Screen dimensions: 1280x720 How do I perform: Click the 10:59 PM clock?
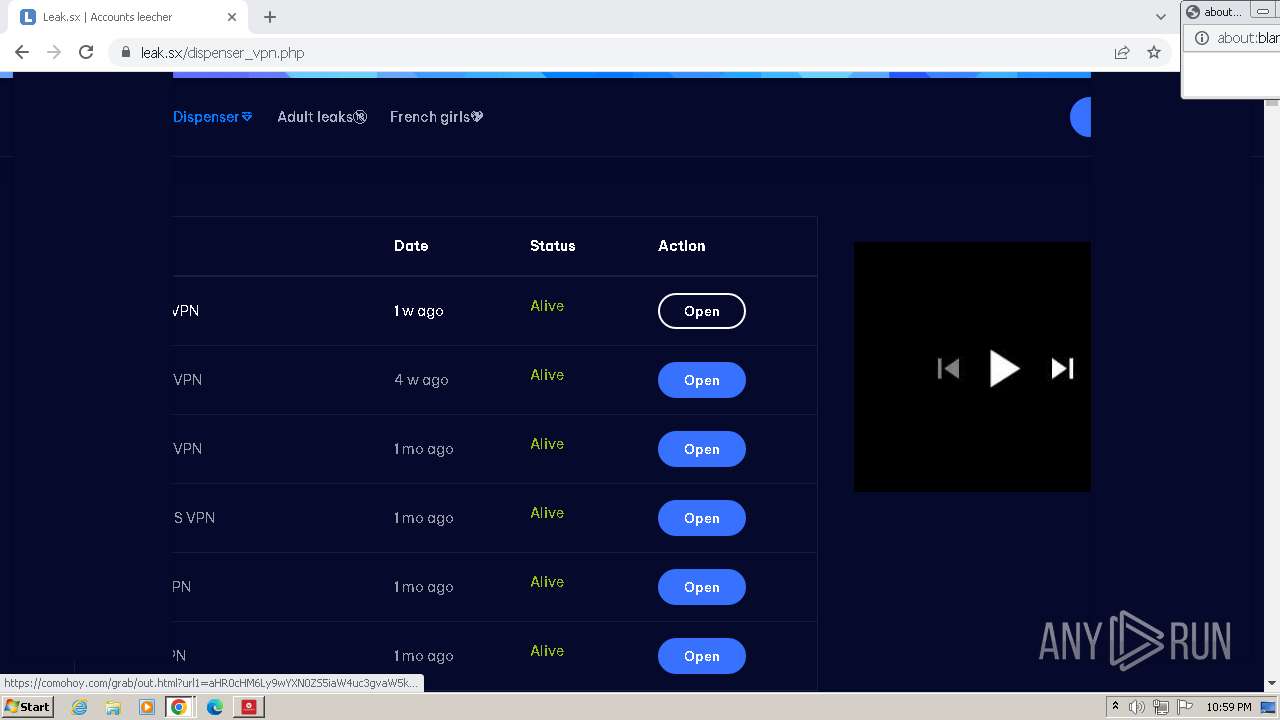click(x=1228, y=707)
